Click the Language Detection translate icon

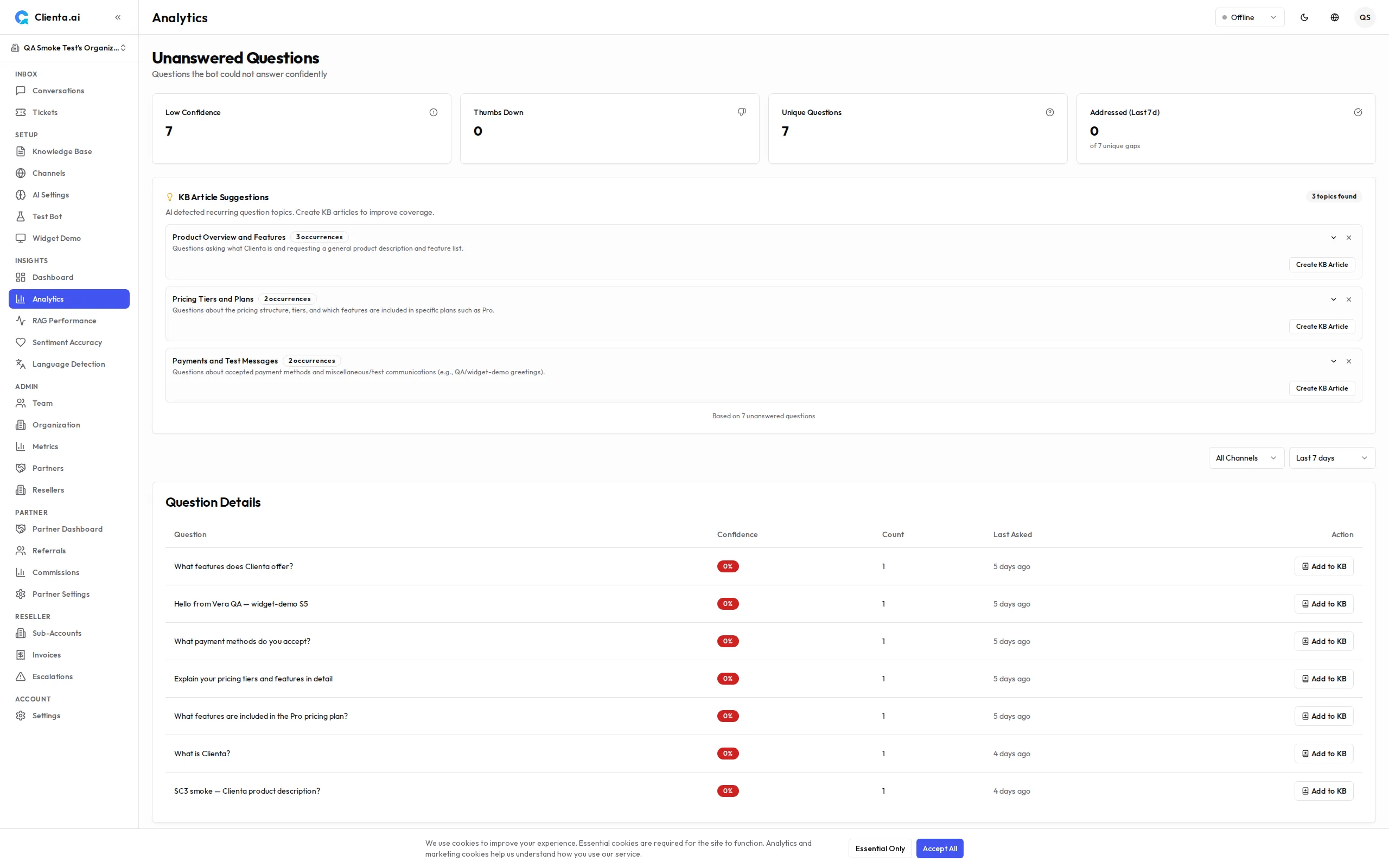[21, 364]
